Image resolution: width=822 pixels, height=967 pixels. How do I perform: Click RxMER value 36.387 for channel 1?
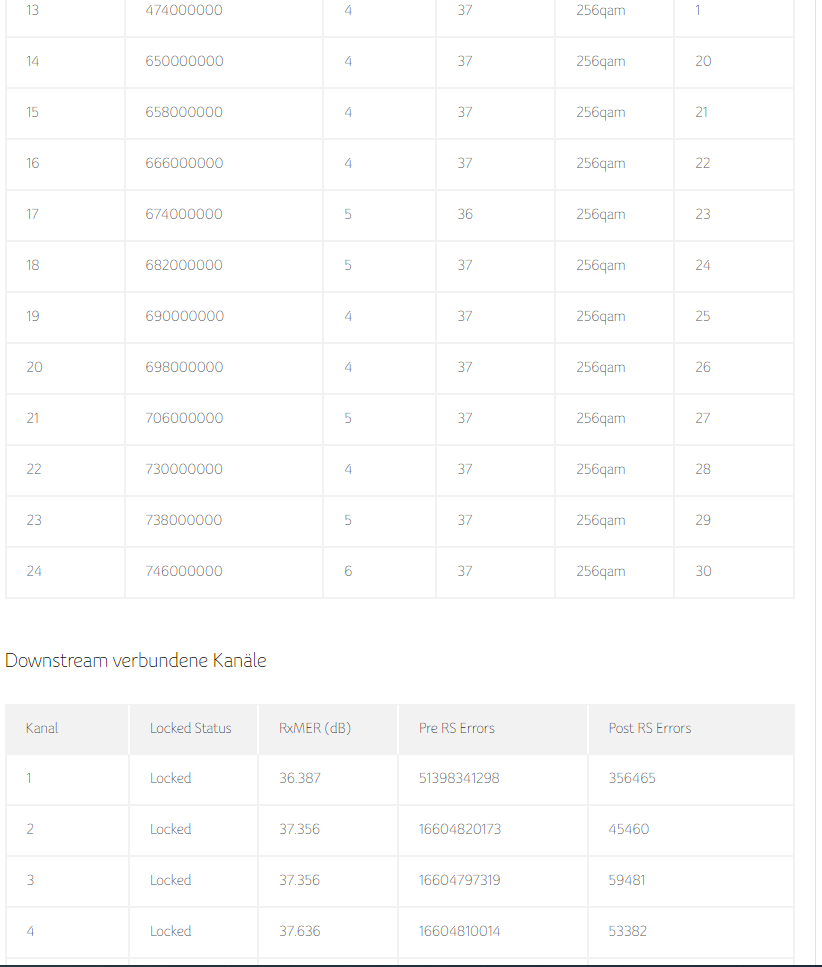click(300, 778)
